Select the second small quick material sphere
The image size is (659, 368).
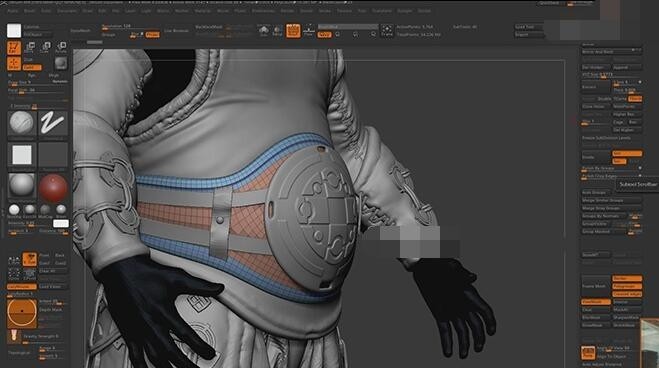click(29, 209)
